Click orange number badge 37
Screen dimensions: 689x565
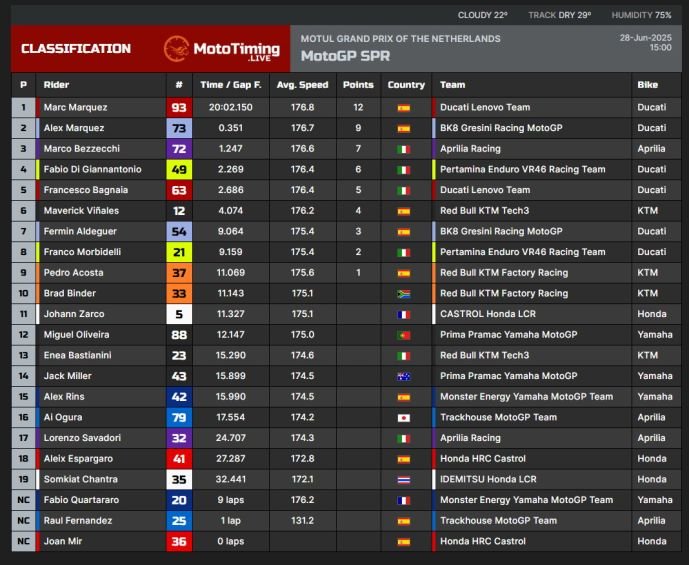[179, 273]
